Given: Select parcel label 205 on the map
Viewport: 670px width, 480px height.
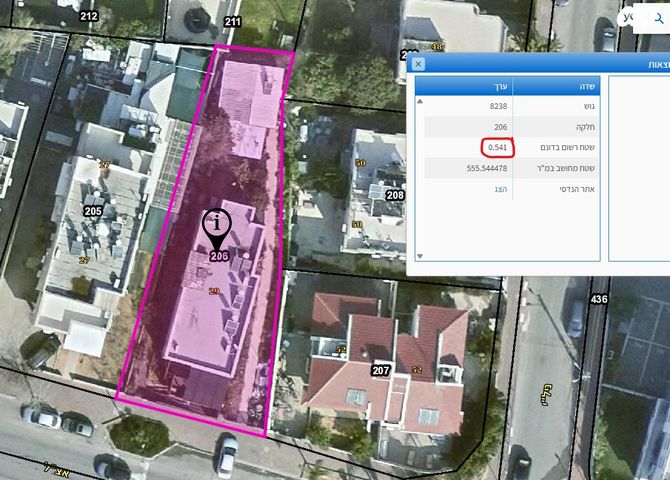Looking at the screenshot, I should click(93, 211).
